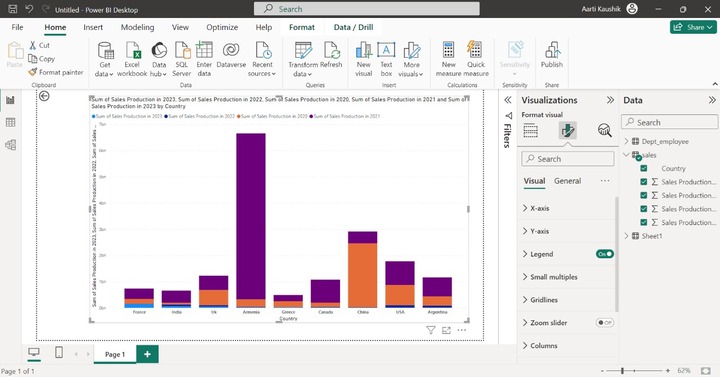This screenshot has width=720, height=377.
Task: Click the Redo arrow in title bar
Action: (x=45, y=9)
